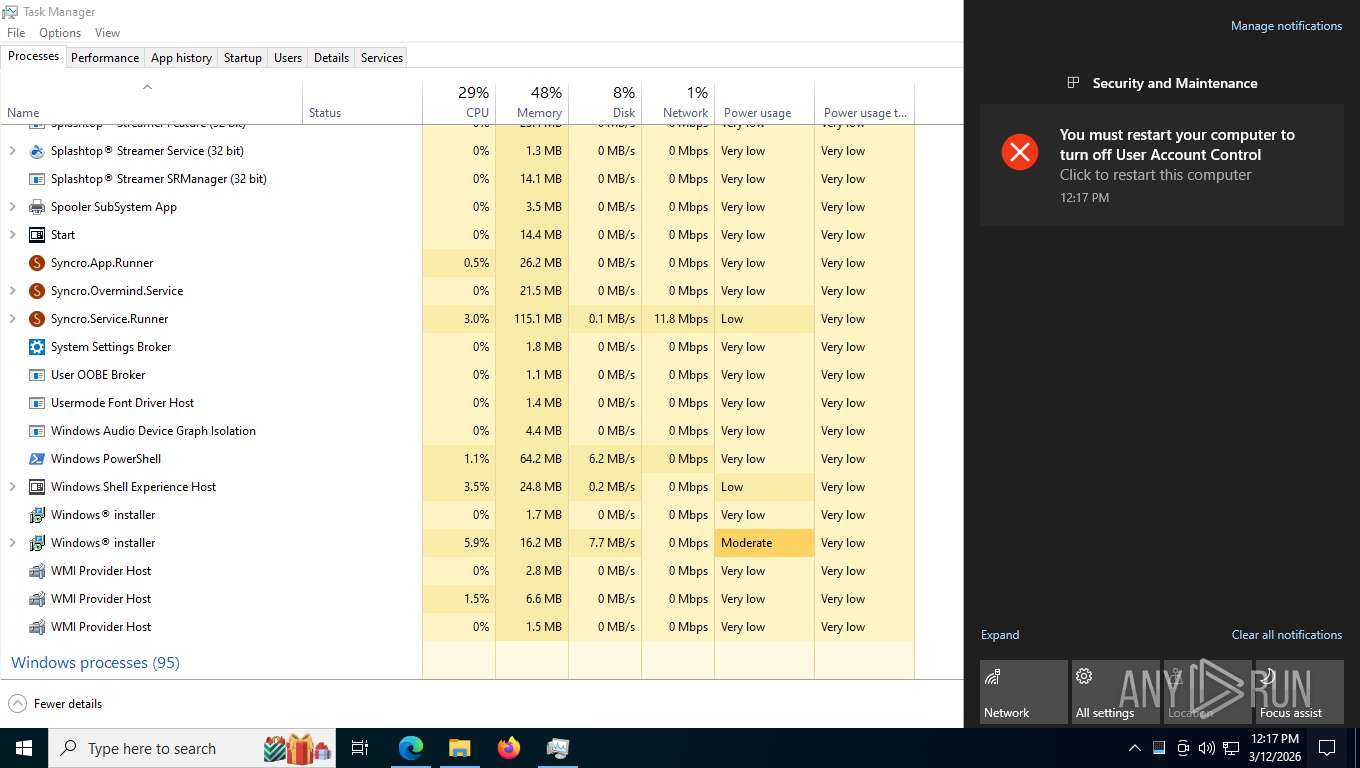Viewport: 1360px width, 768px height.
Task: Expand the Splashtop Streamer Service process
Action: [13, 151]
